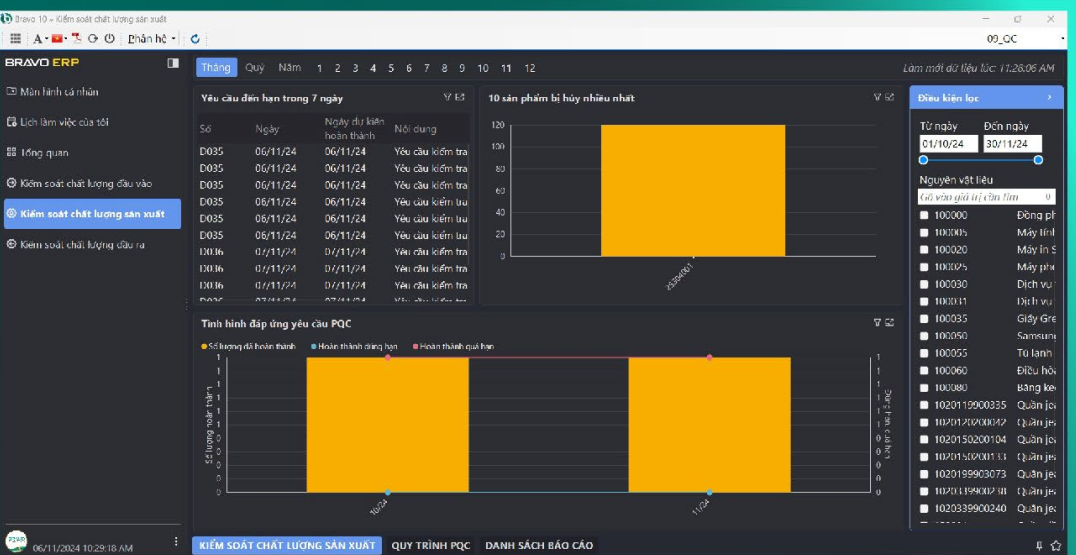Check the box for material 100050
The height and width of the screenshot is (555, 1076).
pos(924,336)
